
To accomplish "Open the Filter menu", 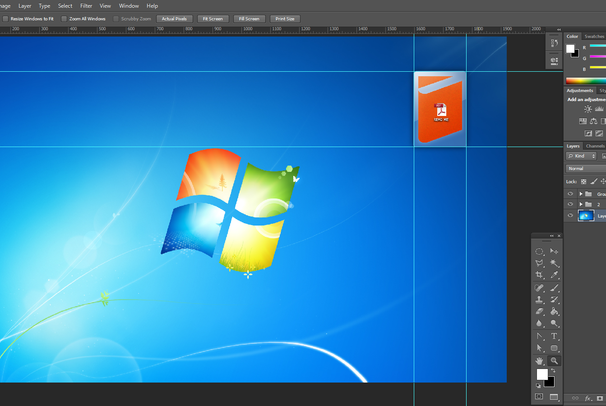I will 86,6.
